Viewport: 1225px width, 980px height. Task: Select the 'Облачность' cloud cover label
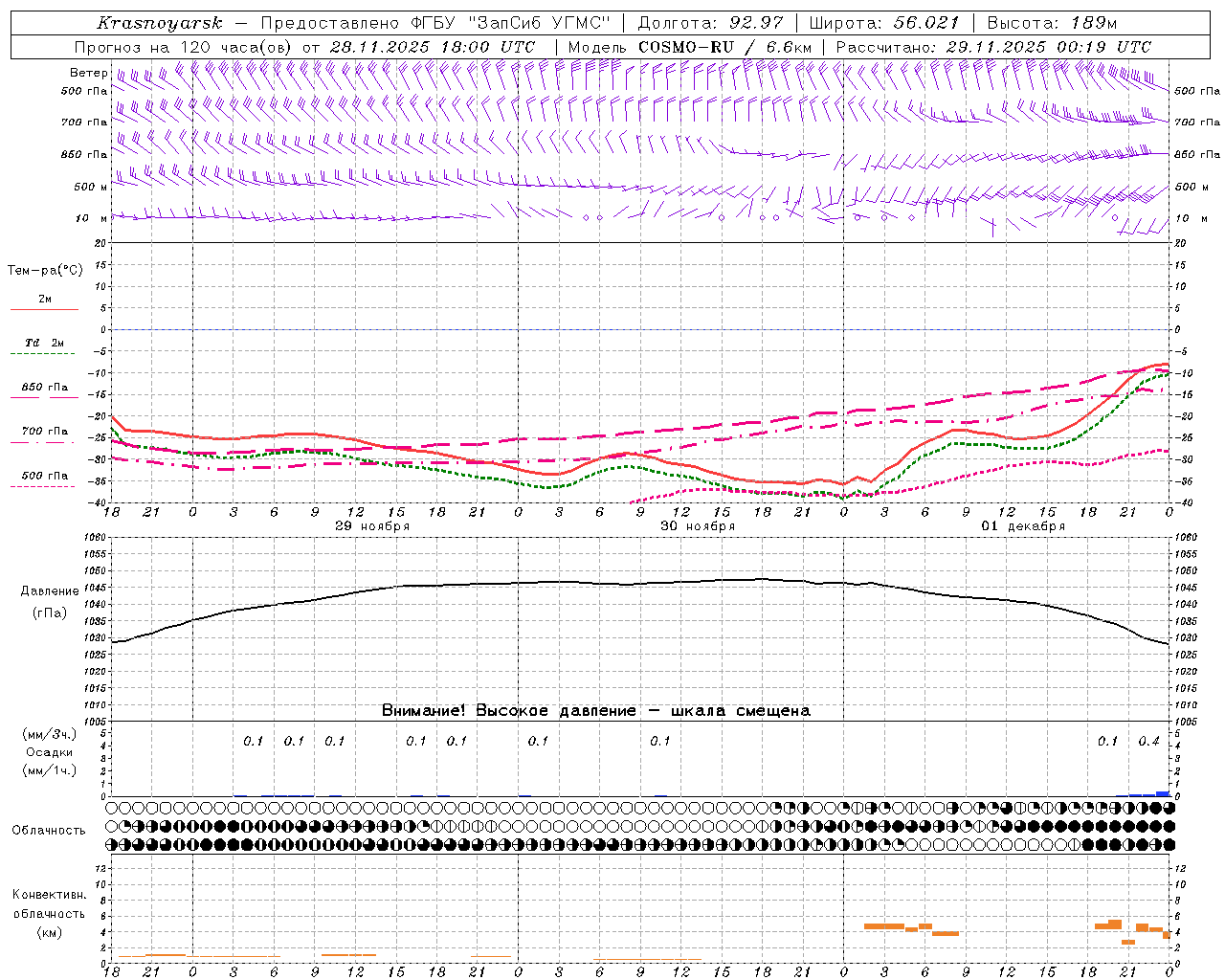(49, 831)
